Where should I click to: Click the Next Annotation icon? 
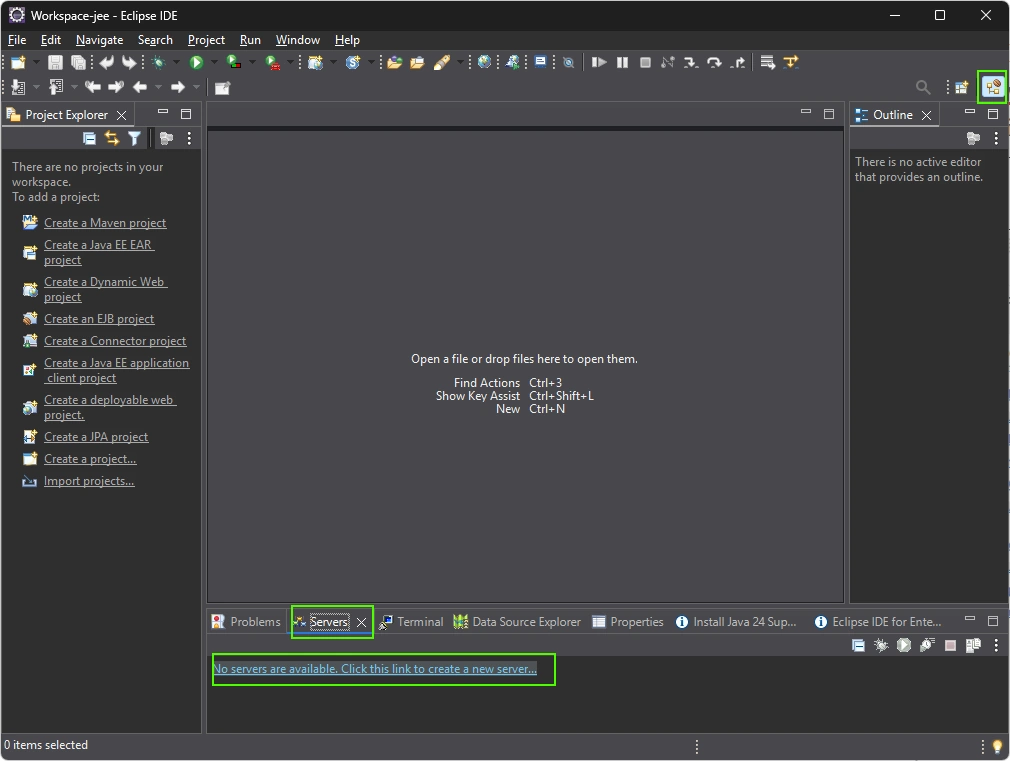18,88
